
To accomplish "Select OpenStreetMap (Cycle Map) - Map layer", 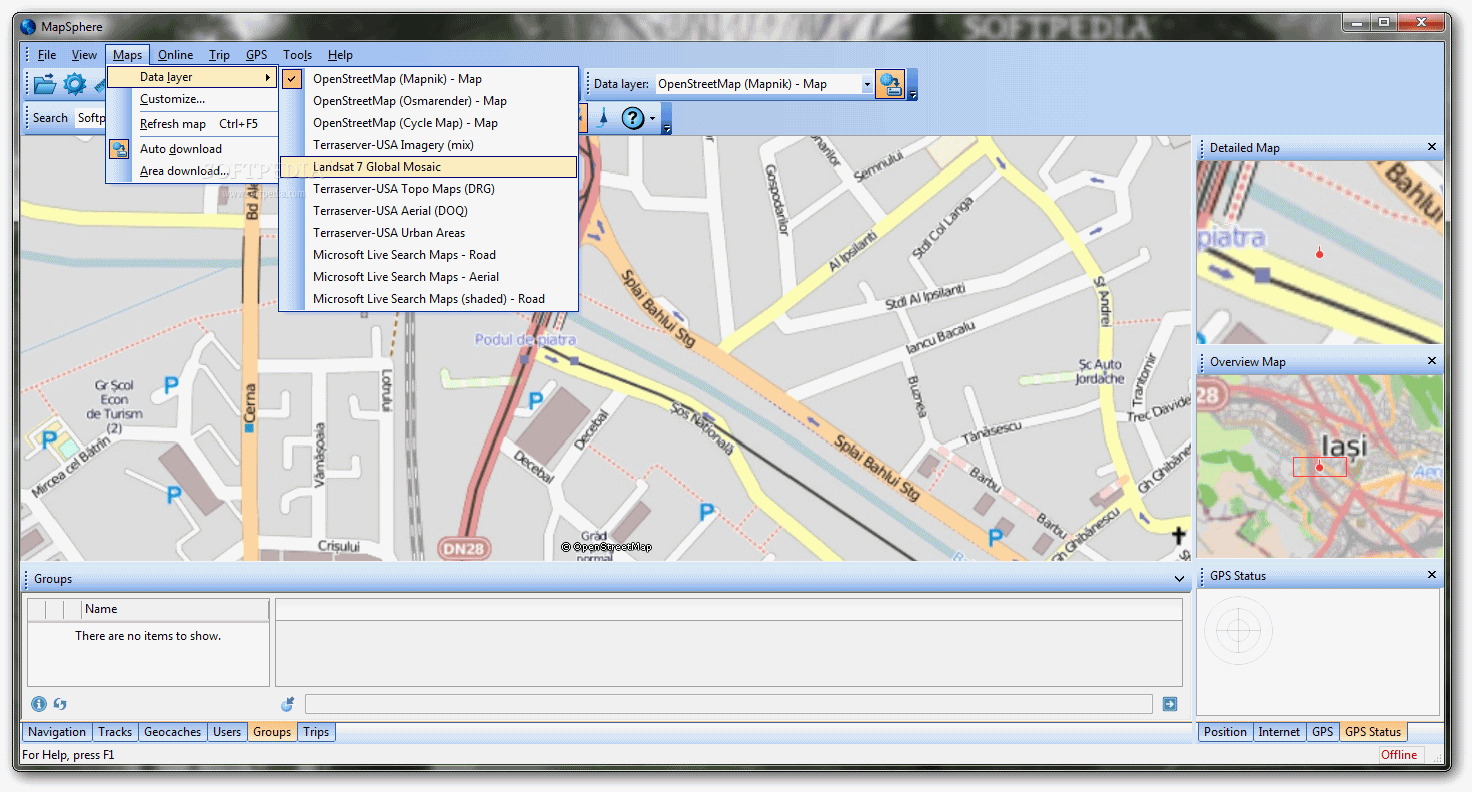I will coord(429,123).
